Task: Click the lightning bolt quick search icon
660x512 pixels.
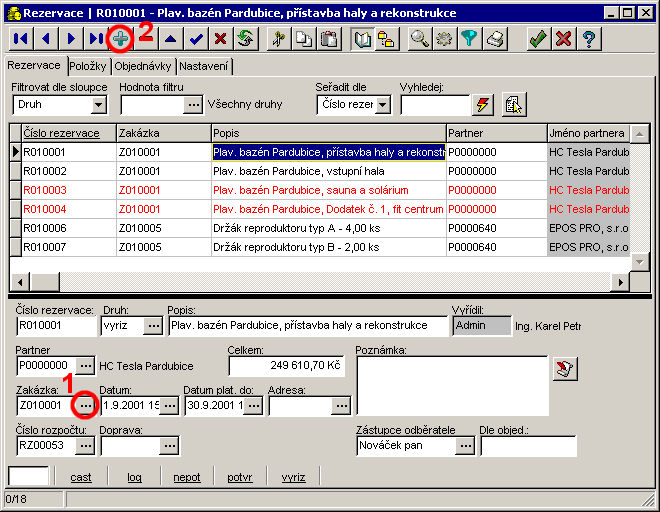Action: pos(484,105)
